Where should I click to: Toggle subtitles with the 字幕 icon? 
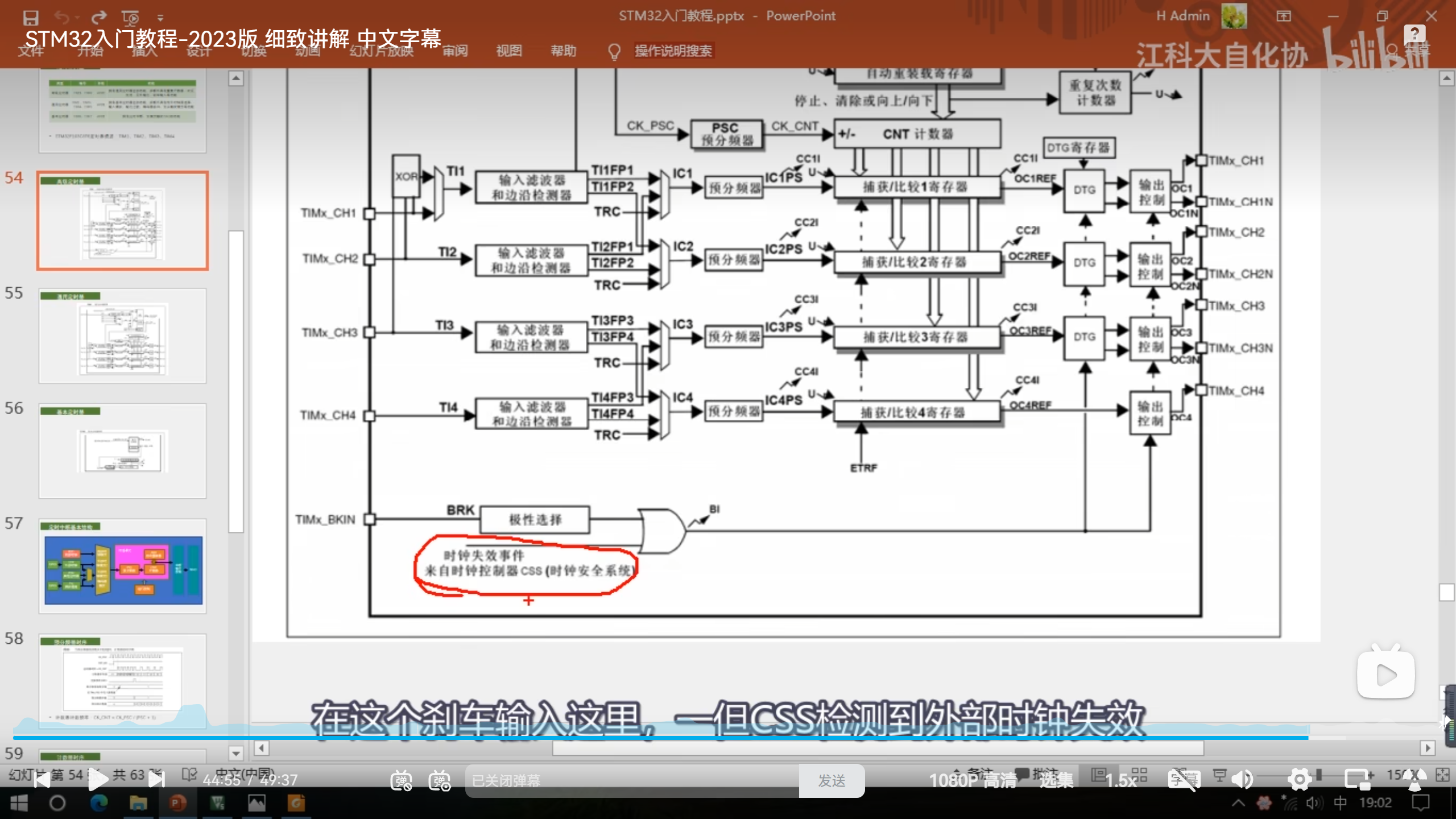coord(1184,780)
